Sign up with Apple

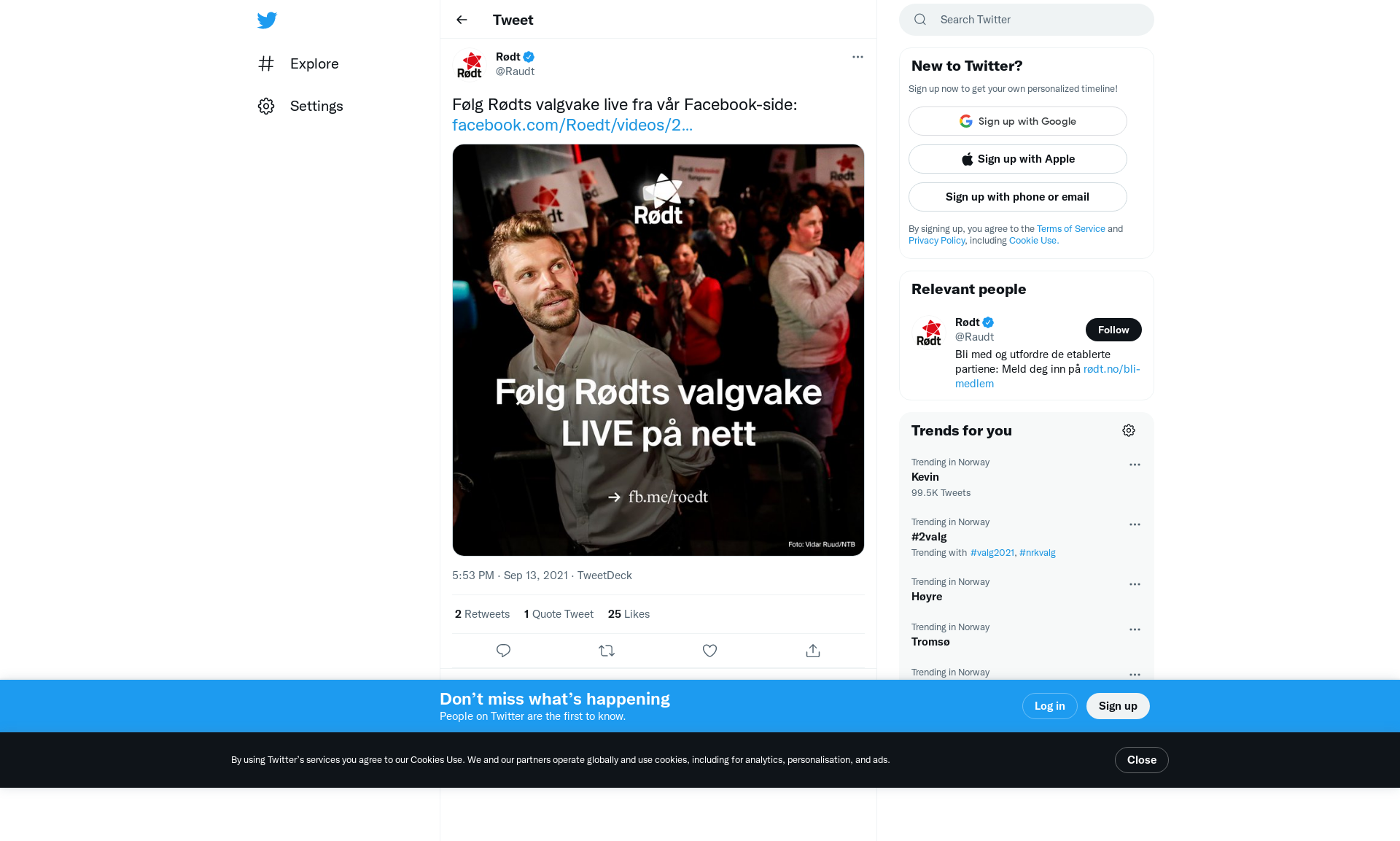coord(1018,159)
